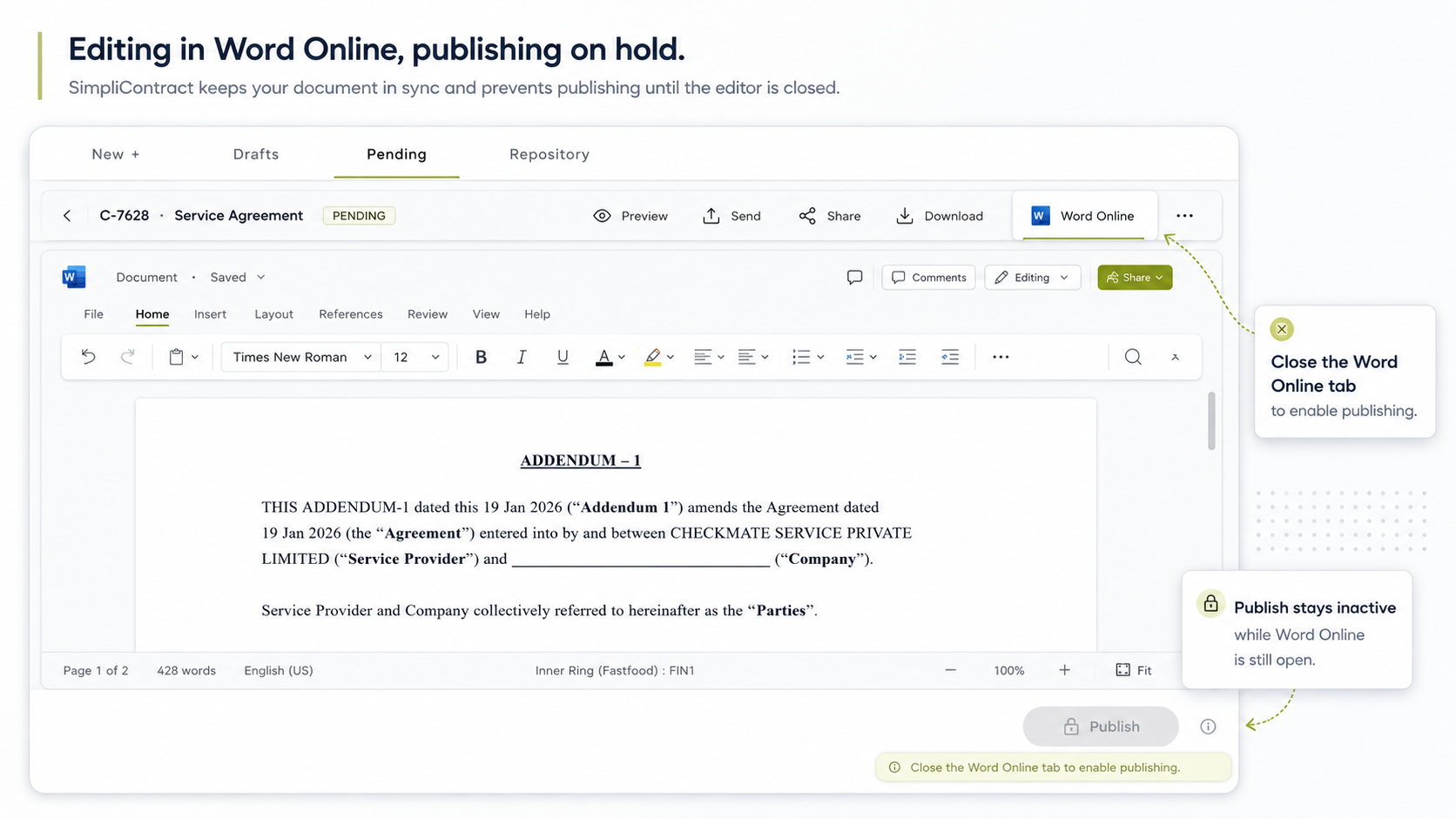Apply the font color A swatch
Image resolution: width=1456 pixels, height=819 pixels.
coord(603,357)
